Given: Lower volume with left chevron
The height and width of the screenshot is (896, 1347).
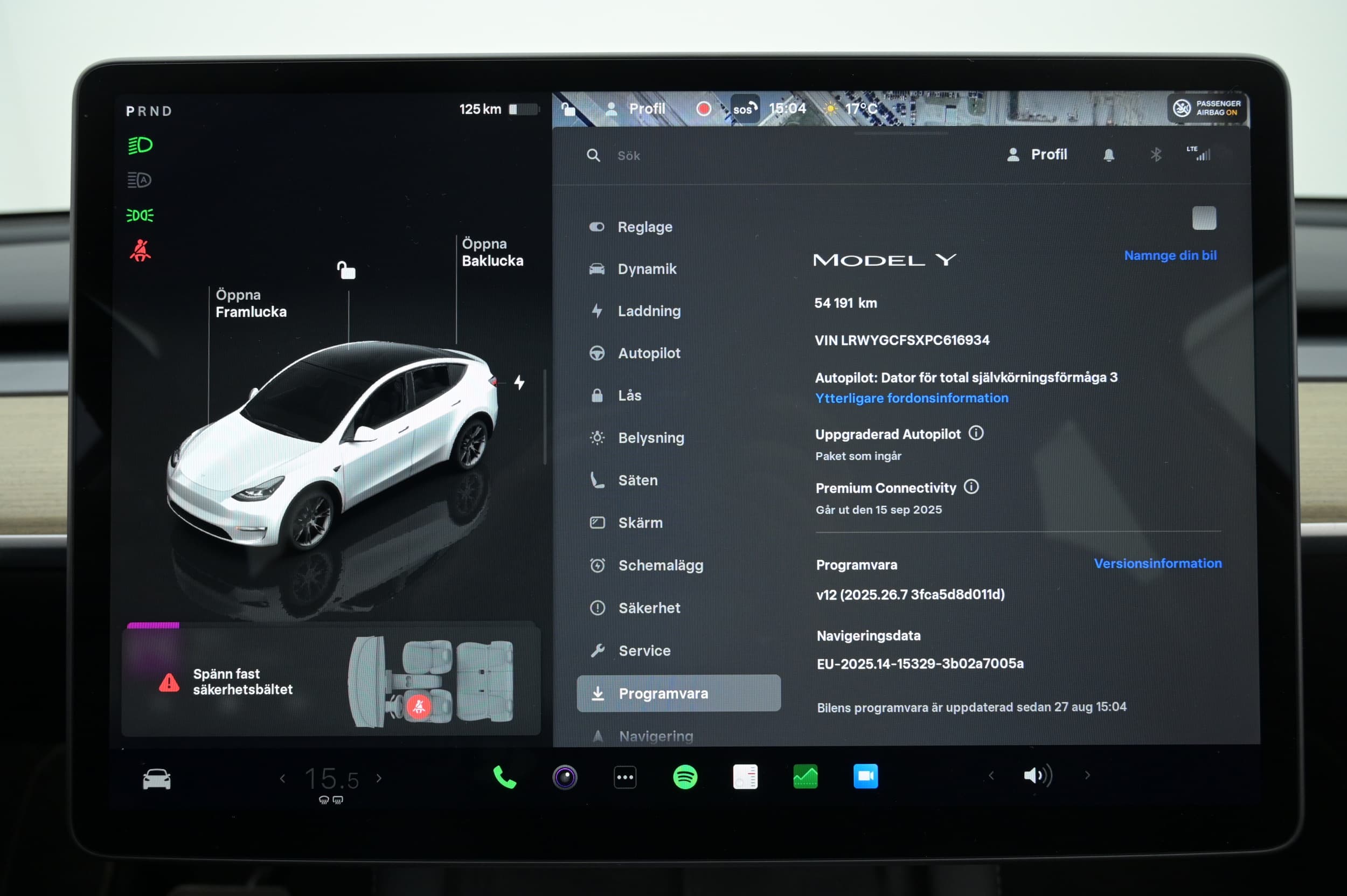Looking at the screenshot, I should tap(991, 775).
